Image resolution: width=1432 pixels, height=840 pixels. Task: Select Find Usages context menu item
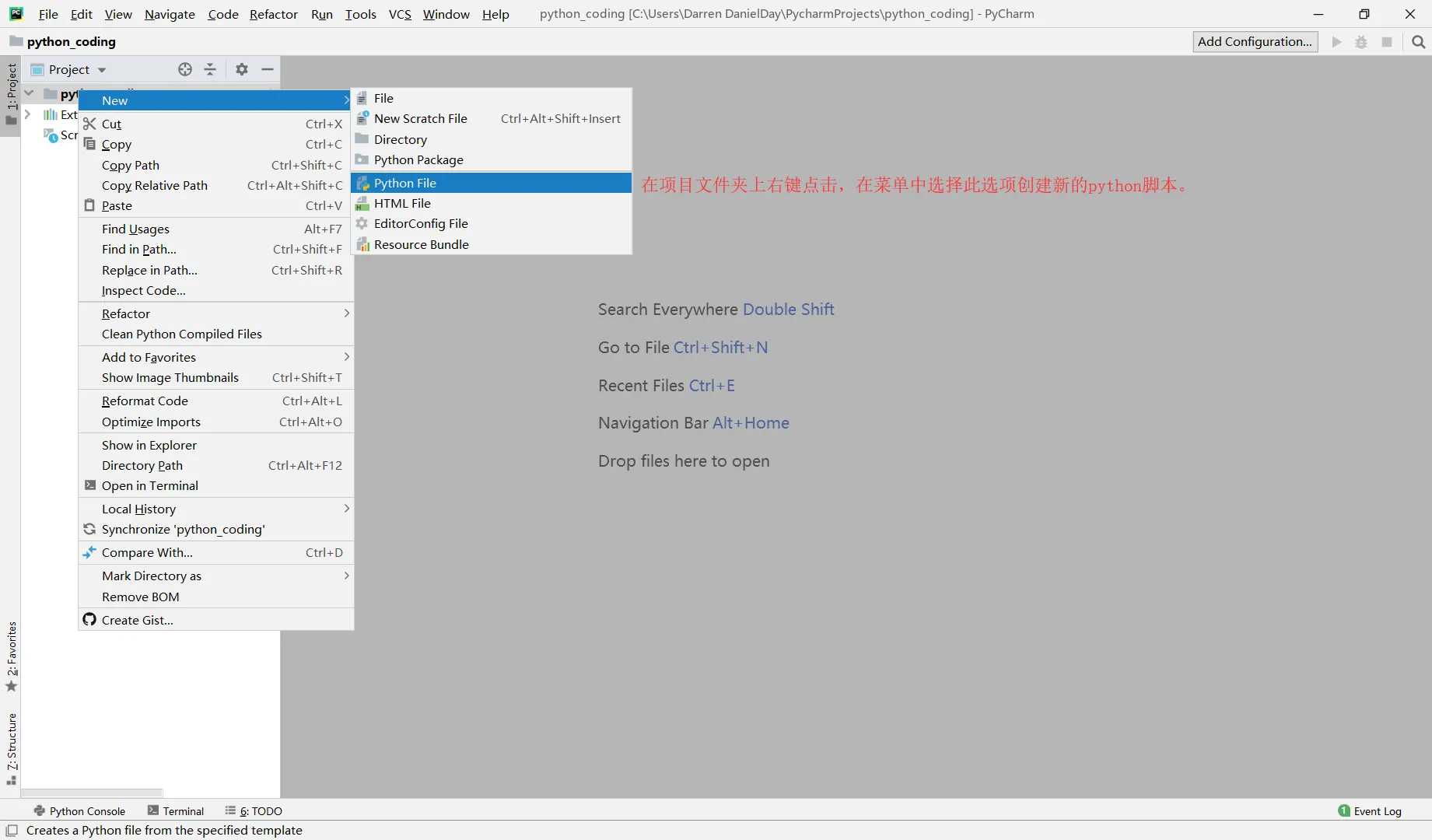click(216, 229)
